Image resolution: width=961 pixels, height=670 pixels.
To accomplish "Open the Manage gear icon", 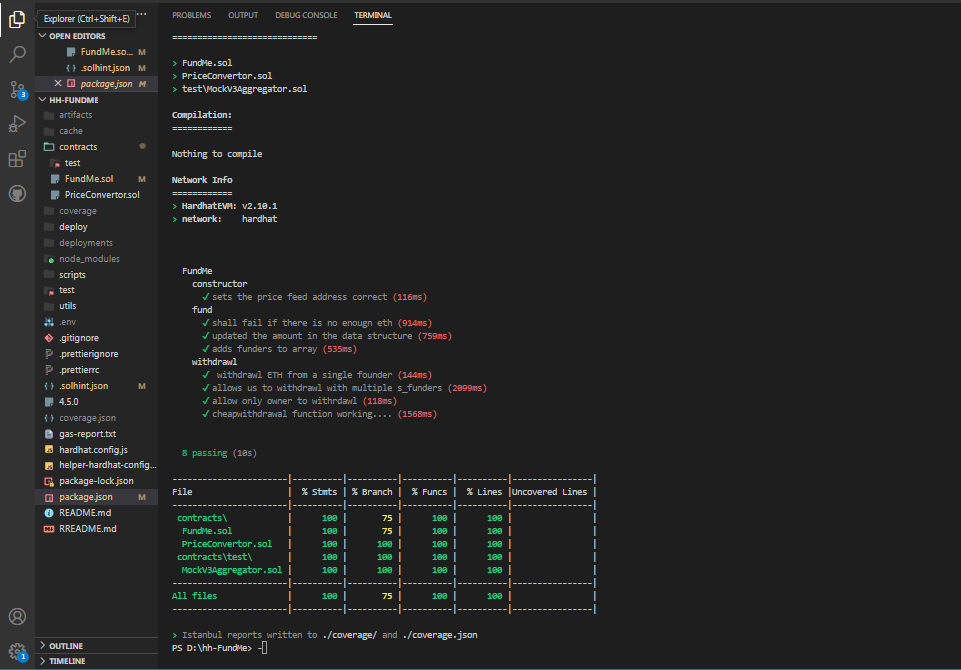I will (x=17, y=652).
